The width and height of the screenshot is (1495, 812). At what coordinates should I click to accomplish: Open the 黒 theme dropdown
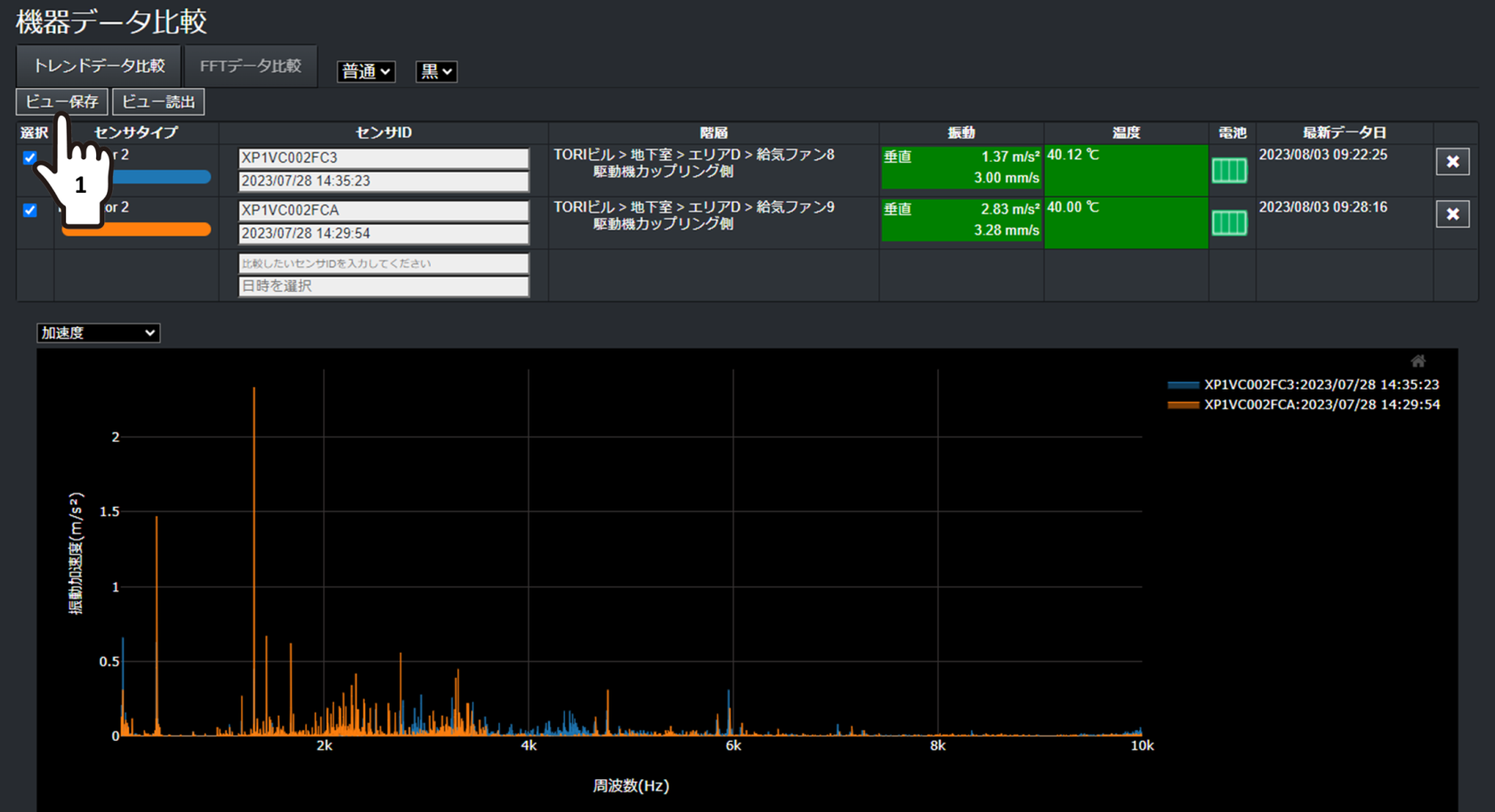[436, 71]
